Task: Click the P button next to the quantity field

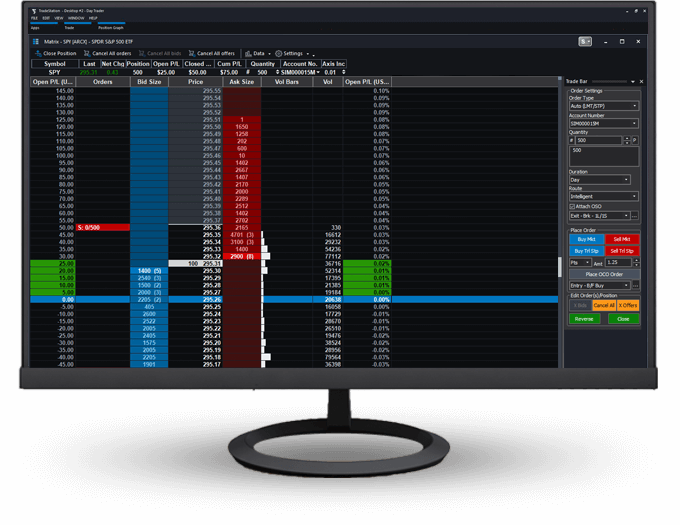Action: (635, 140)
